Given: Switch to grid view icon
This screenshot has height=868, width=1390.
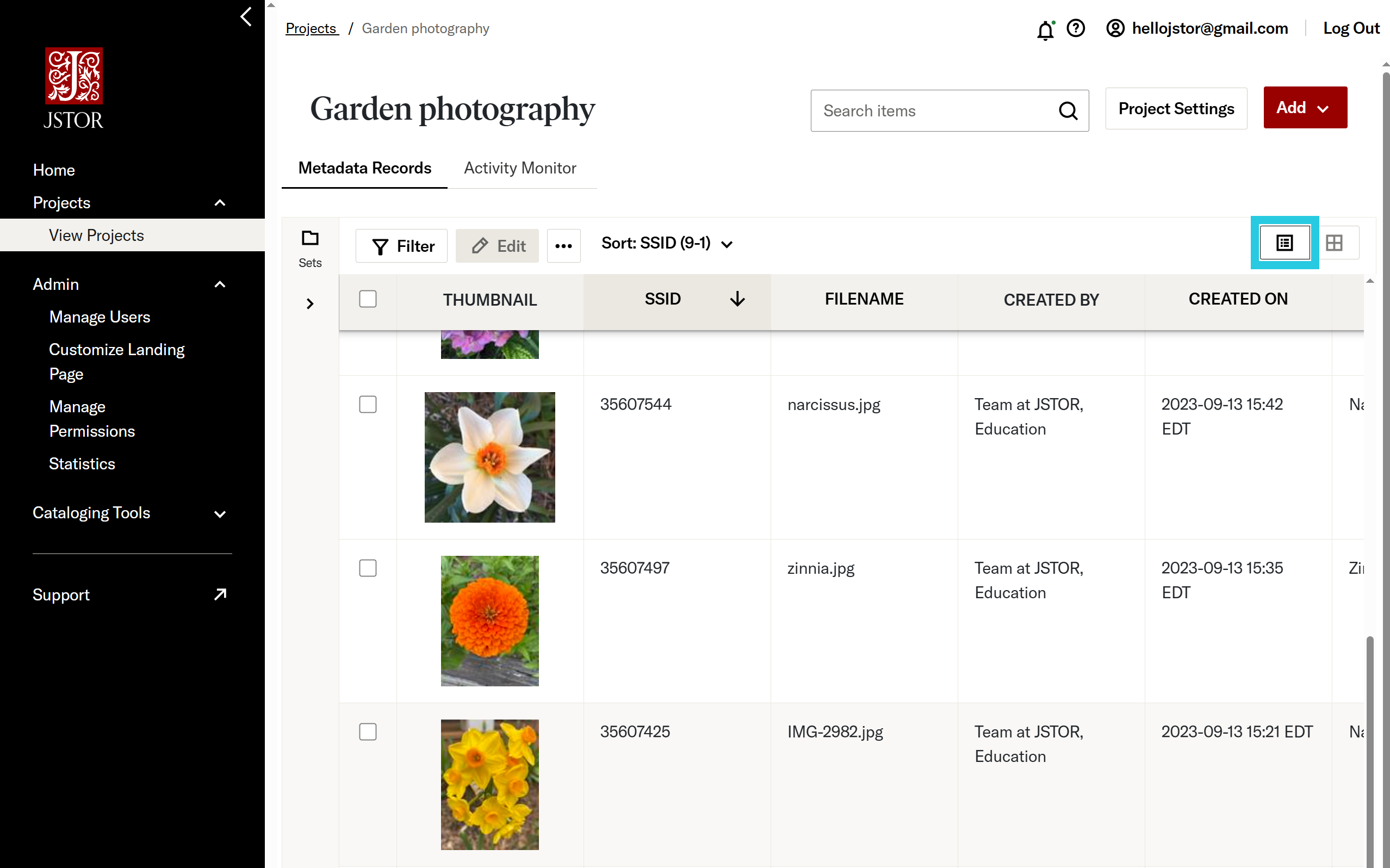Looking at the screenshot, I should click(1335, 243).
